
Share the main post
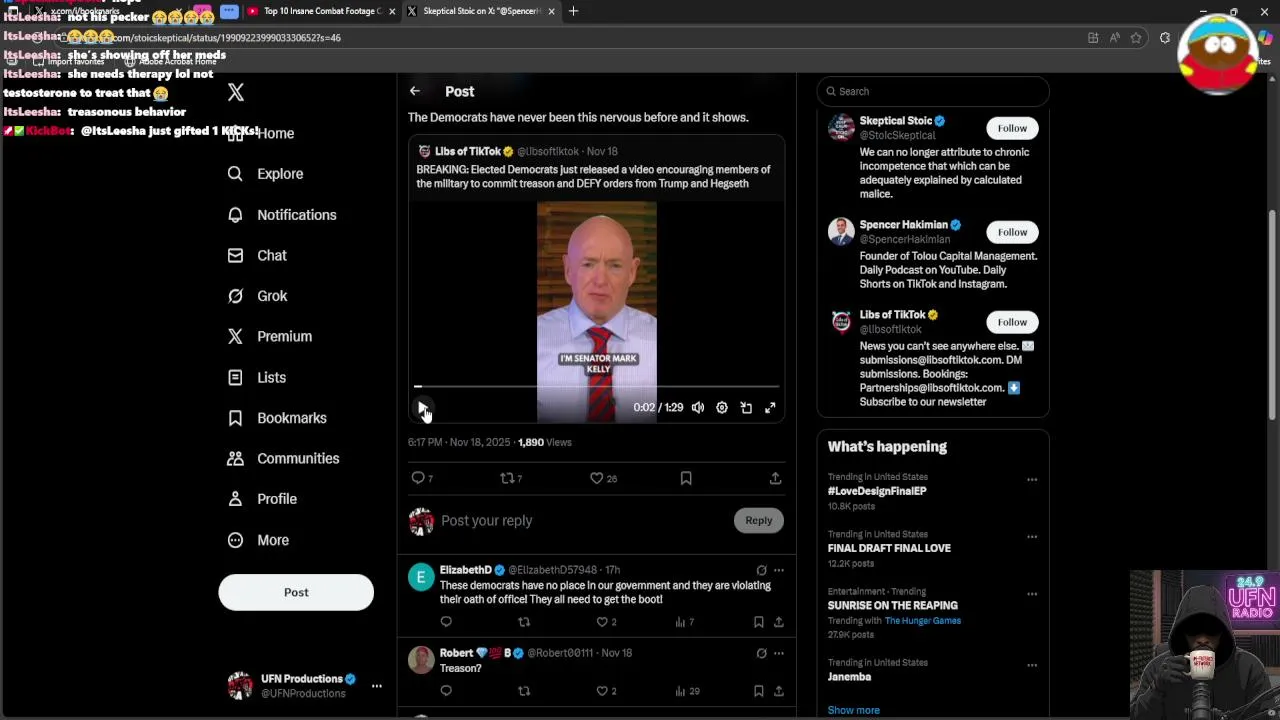click(x=775, y=478)
